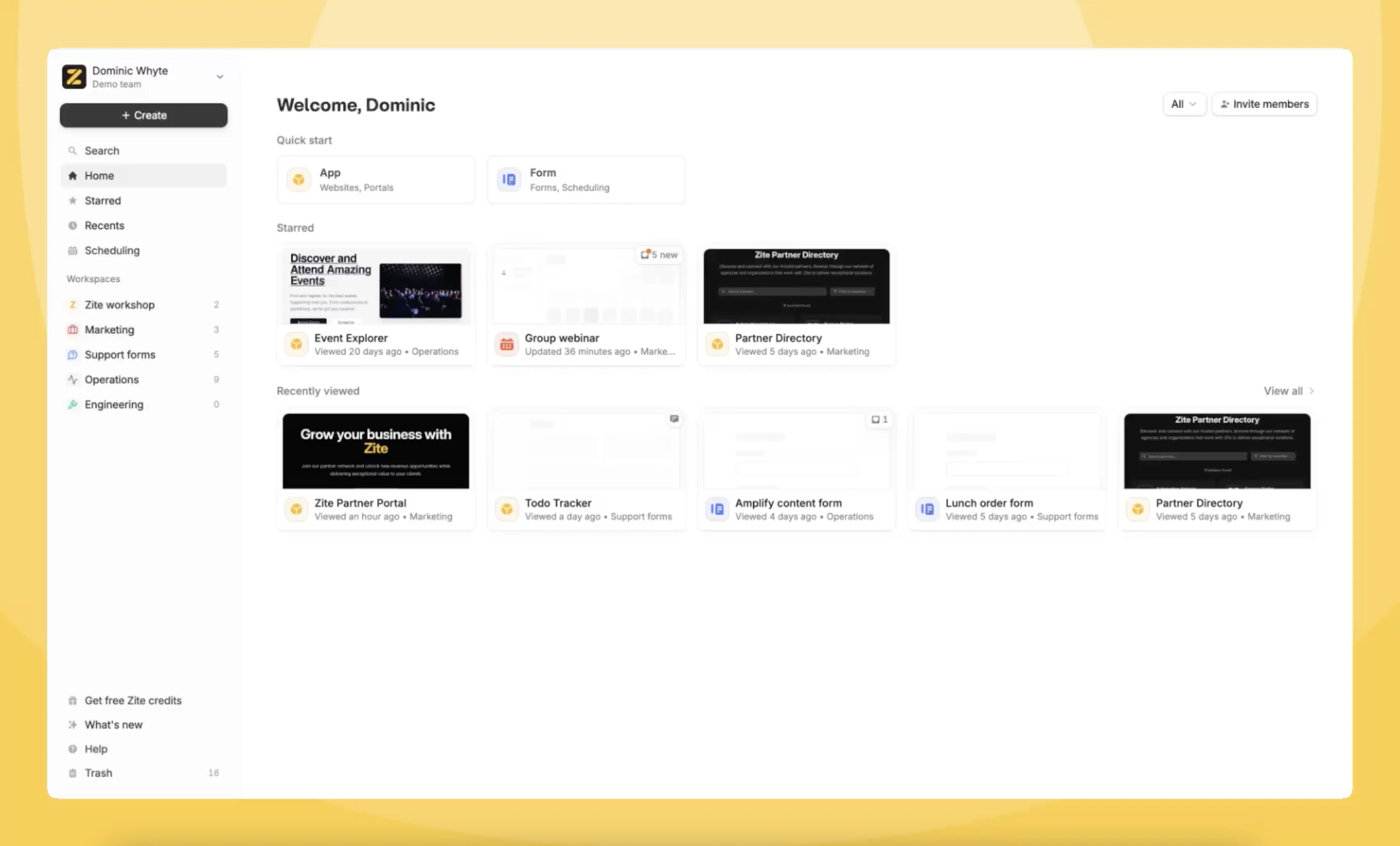Open Recents via the clock icon
This screenshot has height=846, width=1400.
(72, 225)
